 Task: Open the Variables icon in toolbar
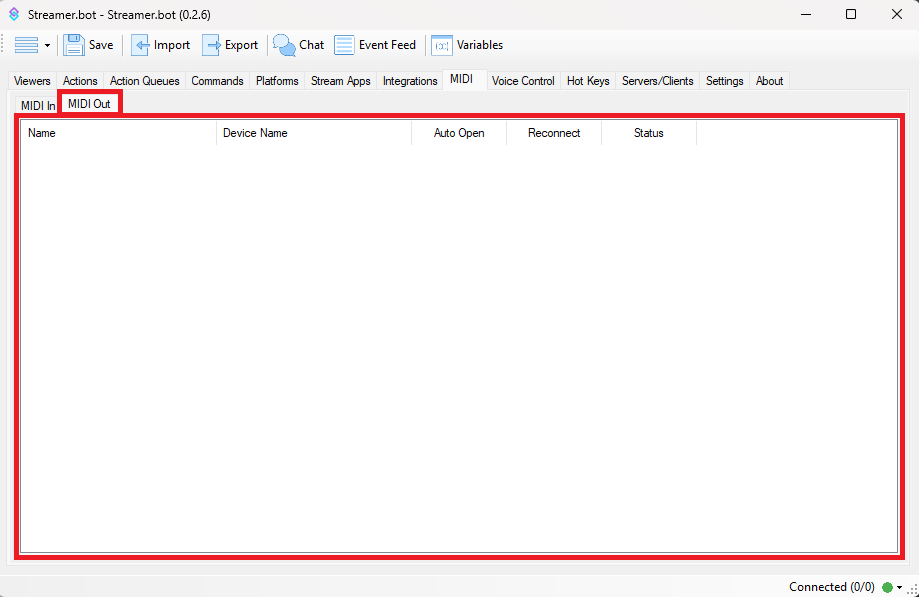click(441, 45)
